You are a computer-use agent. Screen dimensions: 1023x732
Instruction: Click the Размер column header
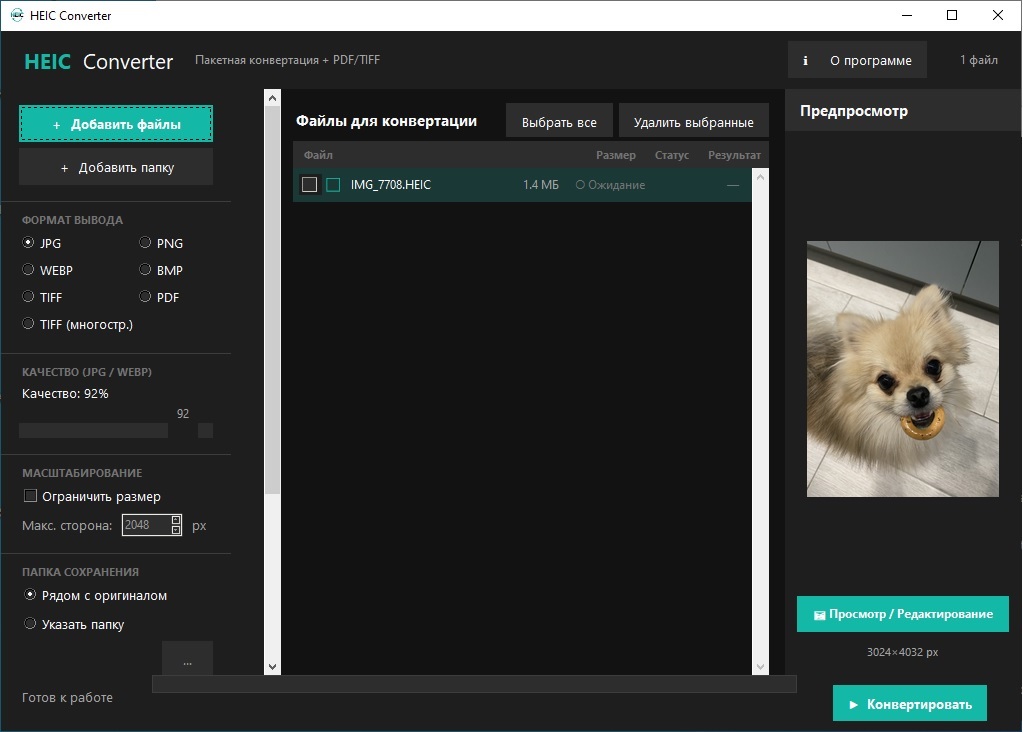click(616, 155)
